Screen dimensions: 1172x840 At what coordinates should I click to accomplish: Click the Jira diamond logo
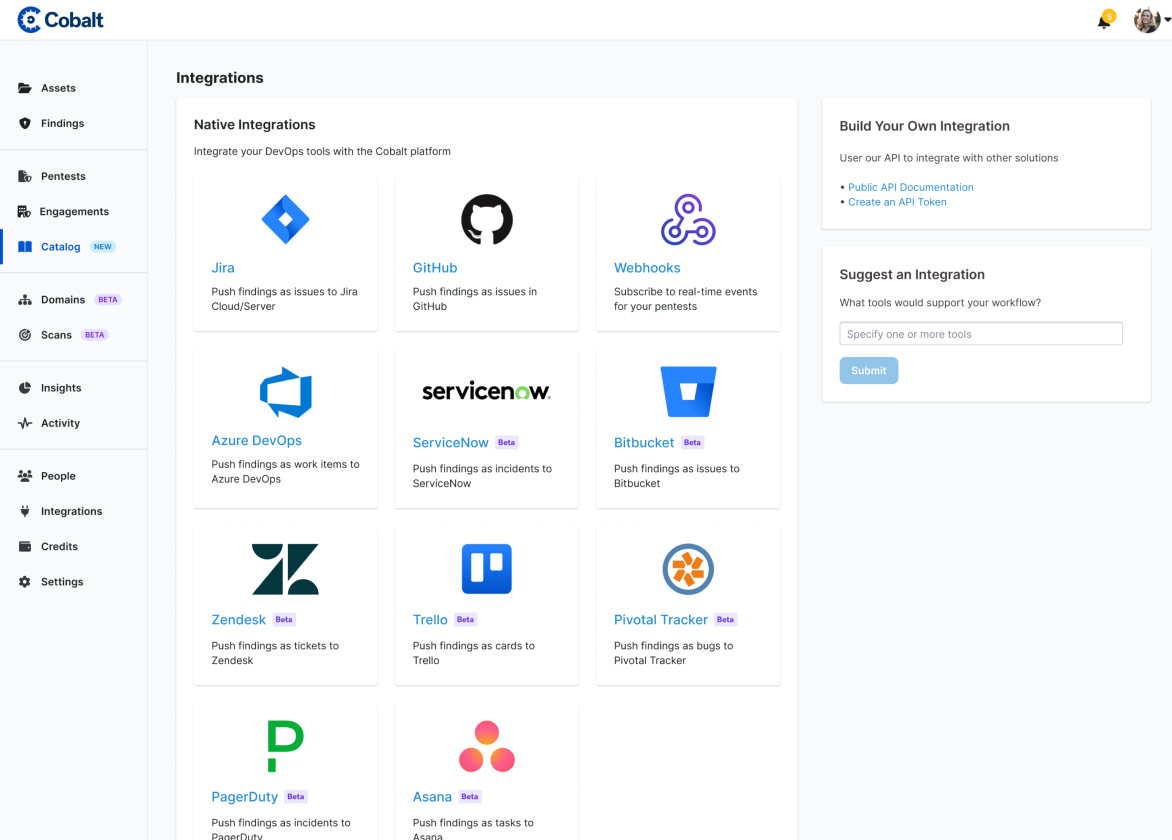point(286,219)
